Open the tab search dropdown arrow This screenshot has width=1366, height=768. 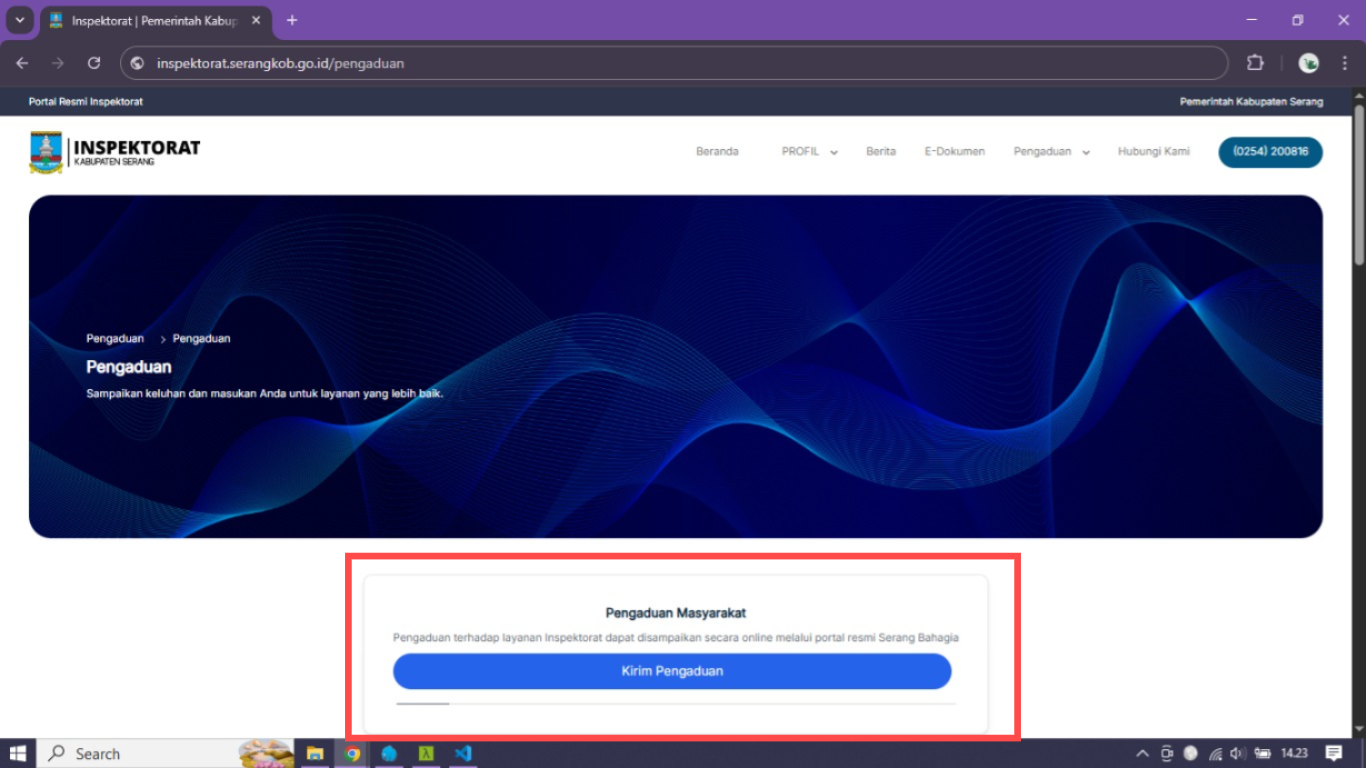coord(19,20)
